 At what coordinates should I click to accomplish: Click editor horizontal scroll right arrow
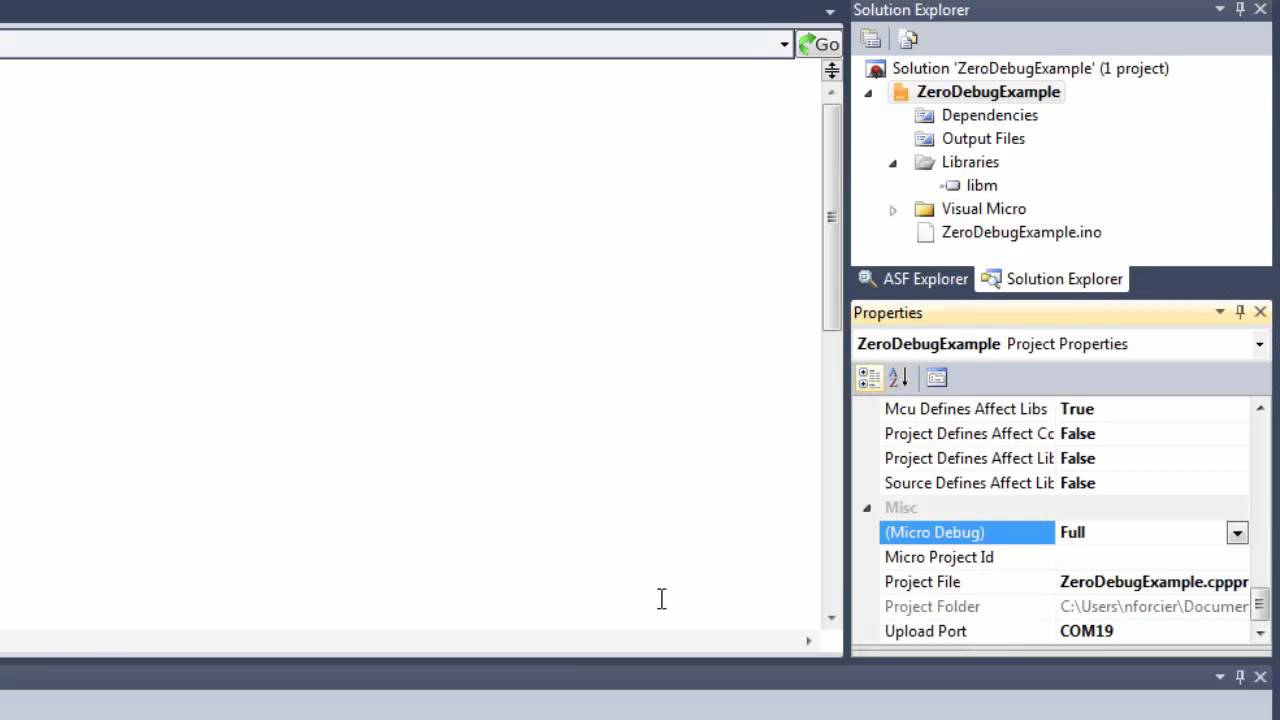pyautogui.click(x=808, y=641)
